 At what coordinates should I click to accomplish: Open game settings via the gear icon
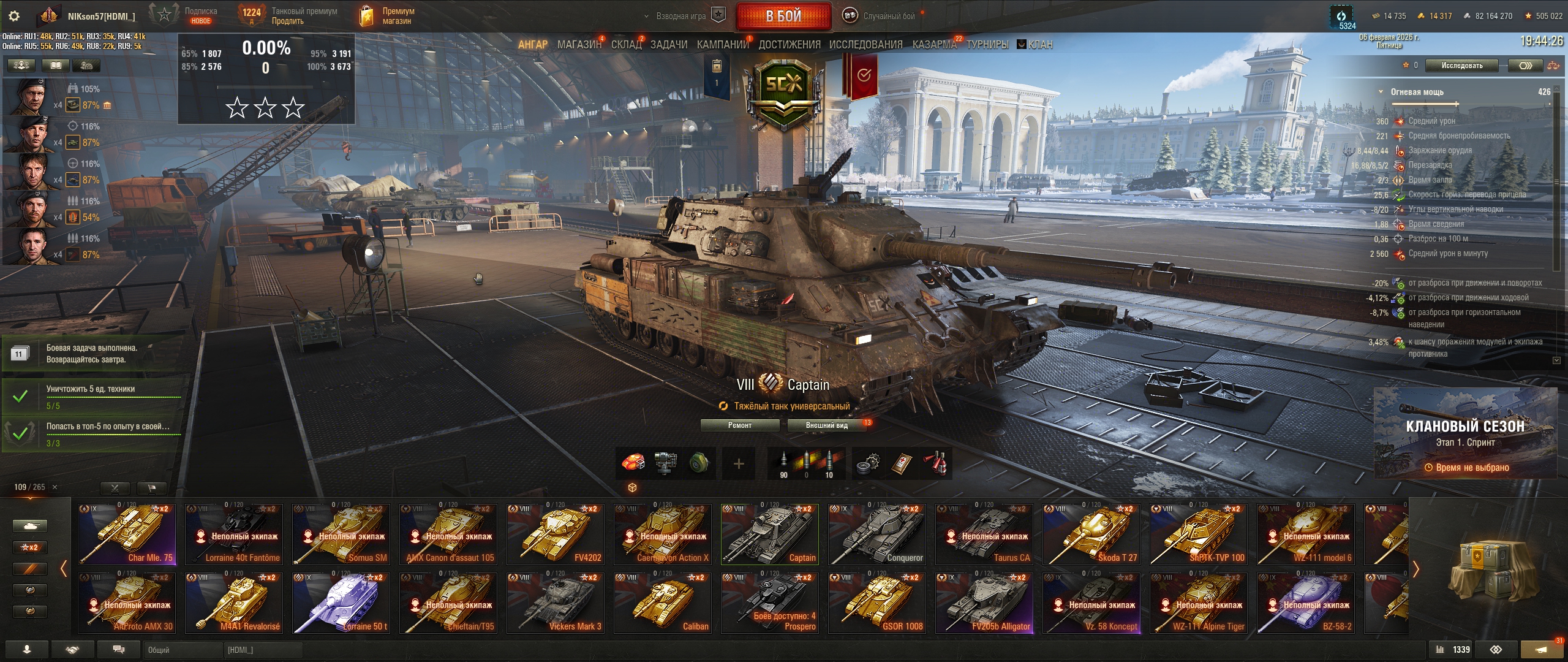pyautogui.click(x=15, y=16)
